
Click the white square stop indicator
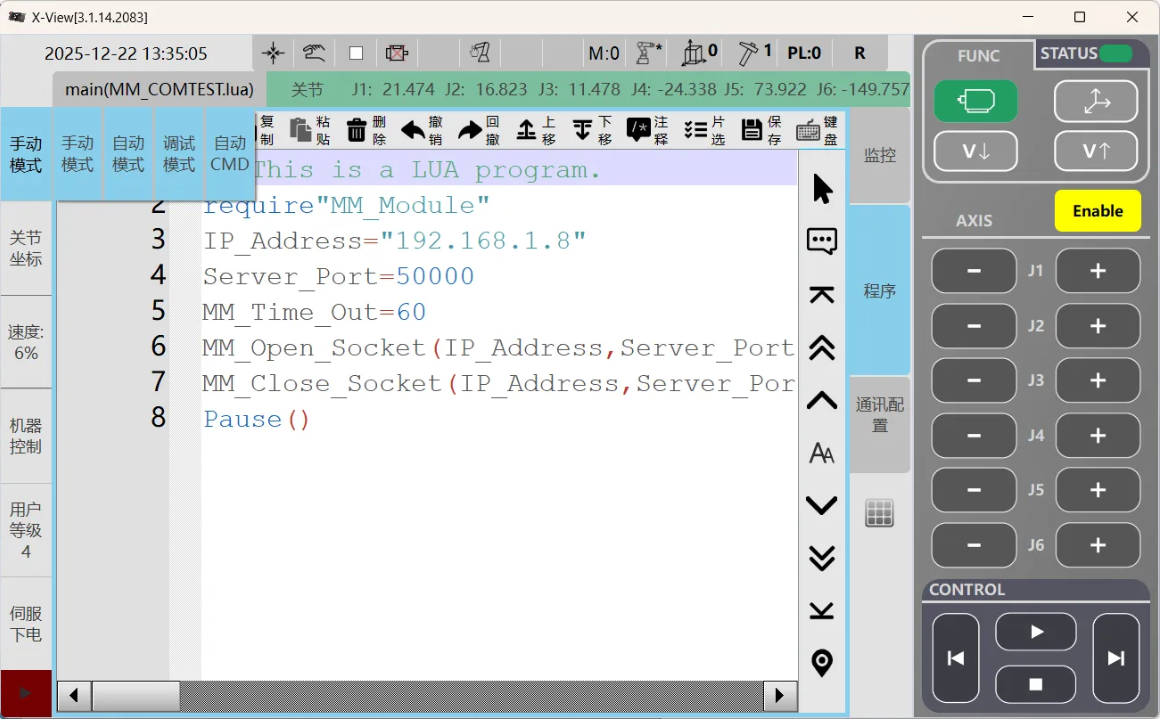tap(356, 53)
